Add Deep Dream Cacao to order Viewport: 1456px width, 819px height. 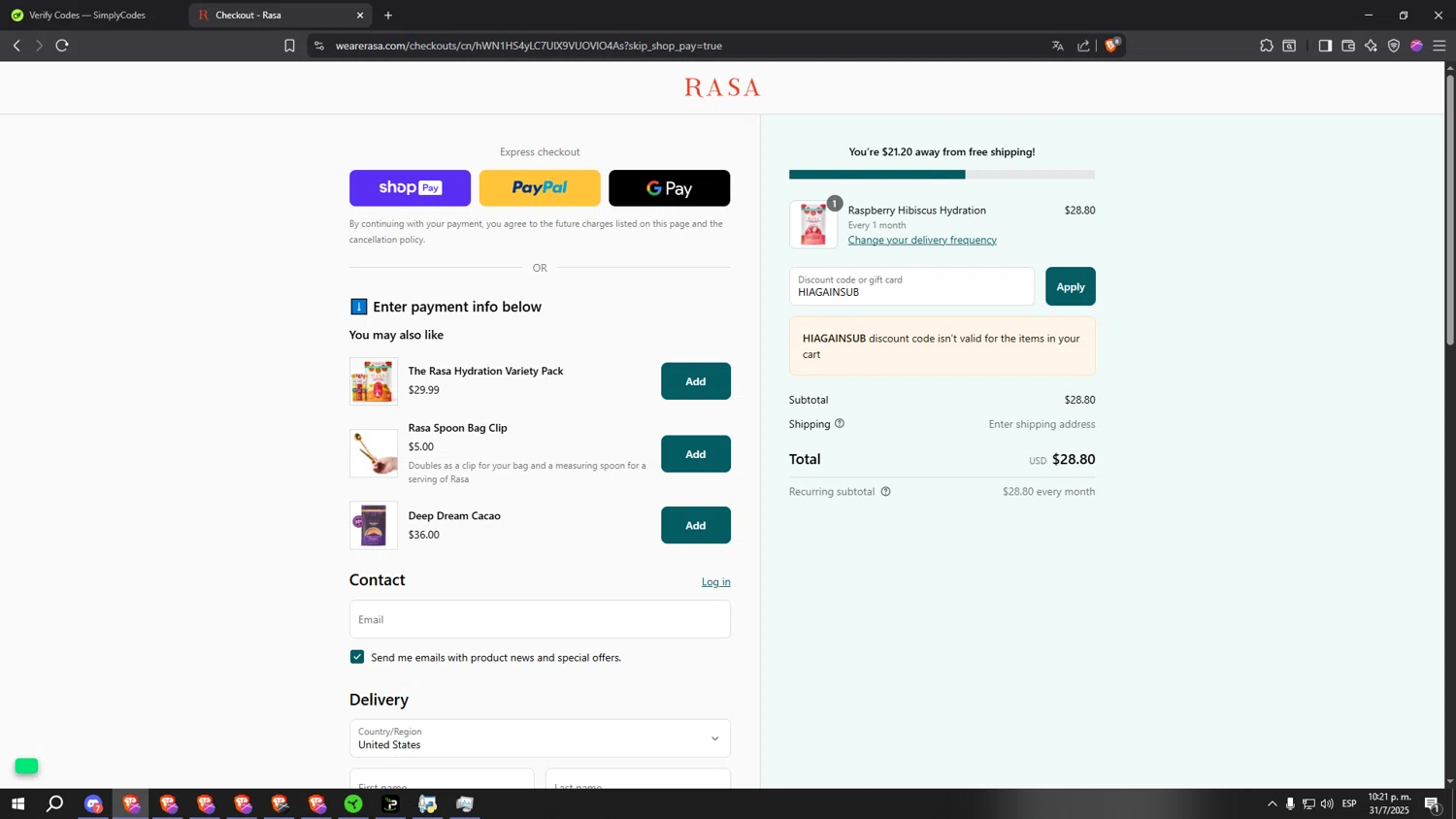pyautogui.click(x=696, y=525)
